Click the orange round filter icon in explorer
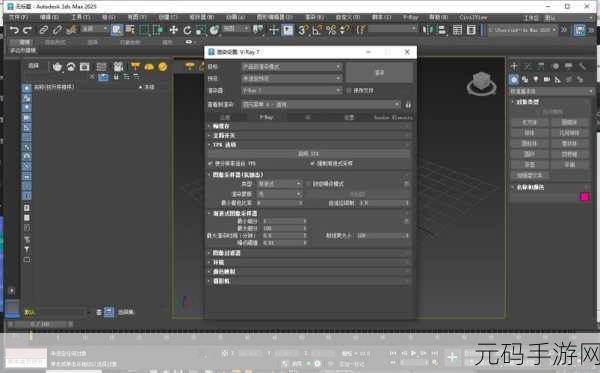 [x=163, y=67]
